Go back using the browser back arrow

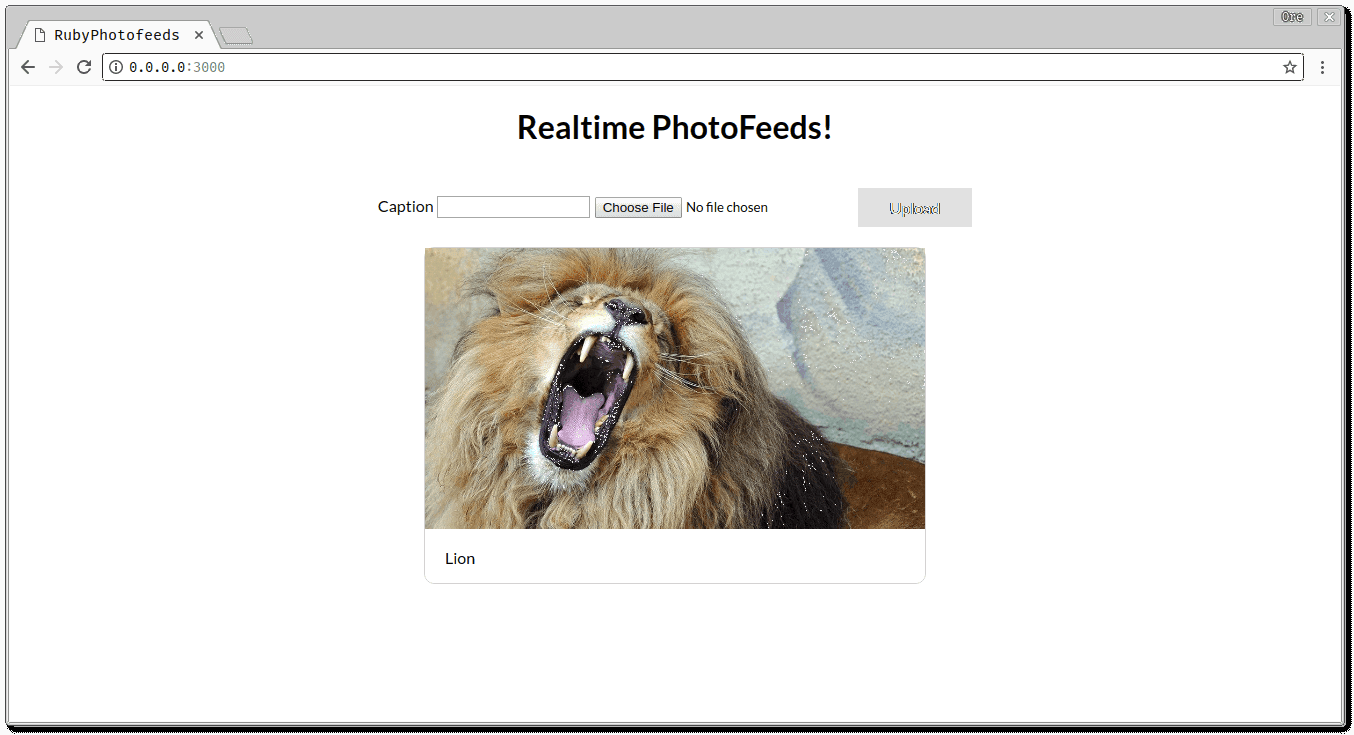click(28, 67)
